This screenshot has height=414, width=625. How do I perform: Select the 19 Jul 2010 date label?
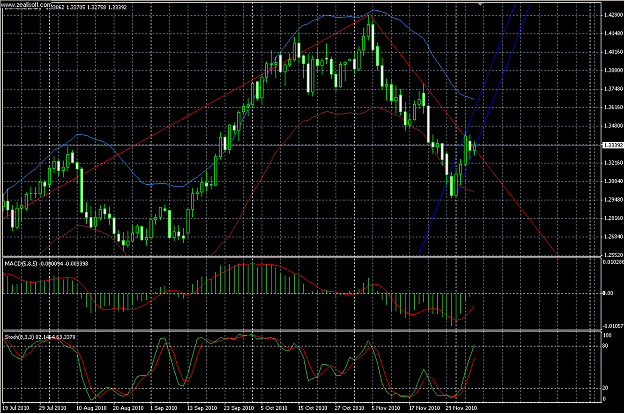pyautogui.click(x=16, y=408)
